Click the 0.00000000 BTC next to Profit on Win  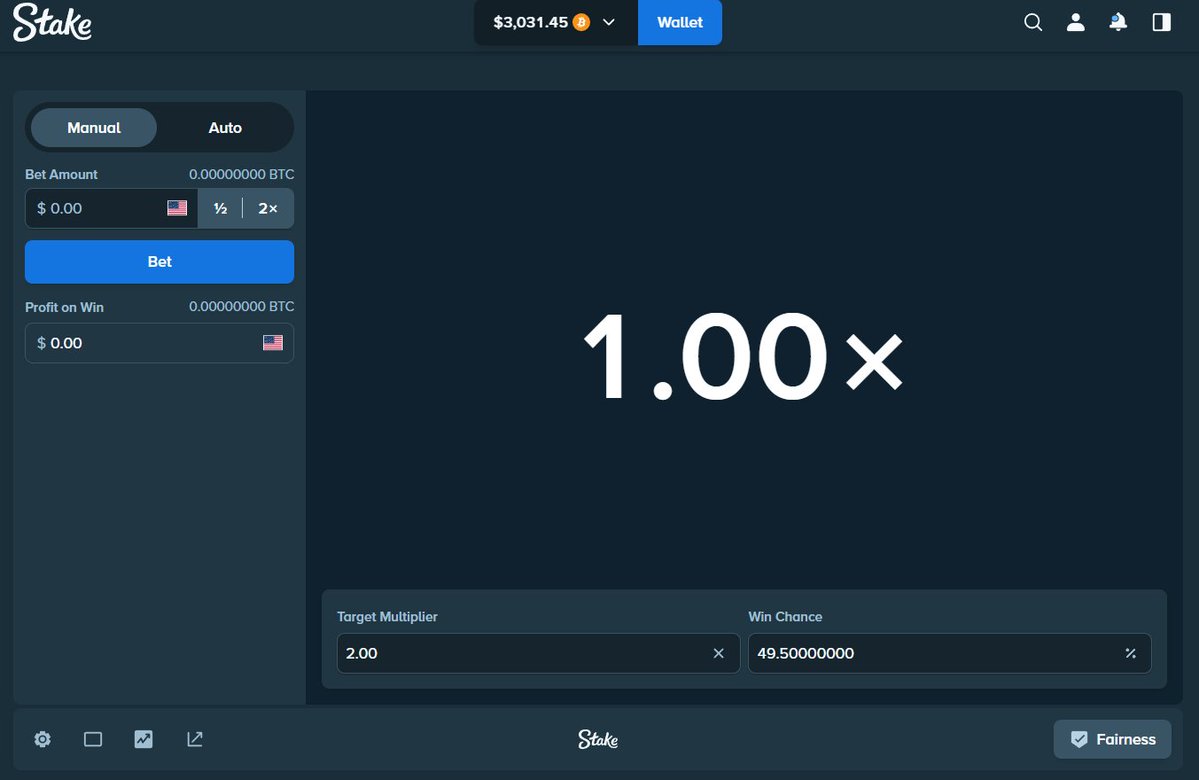pos(242,306)
